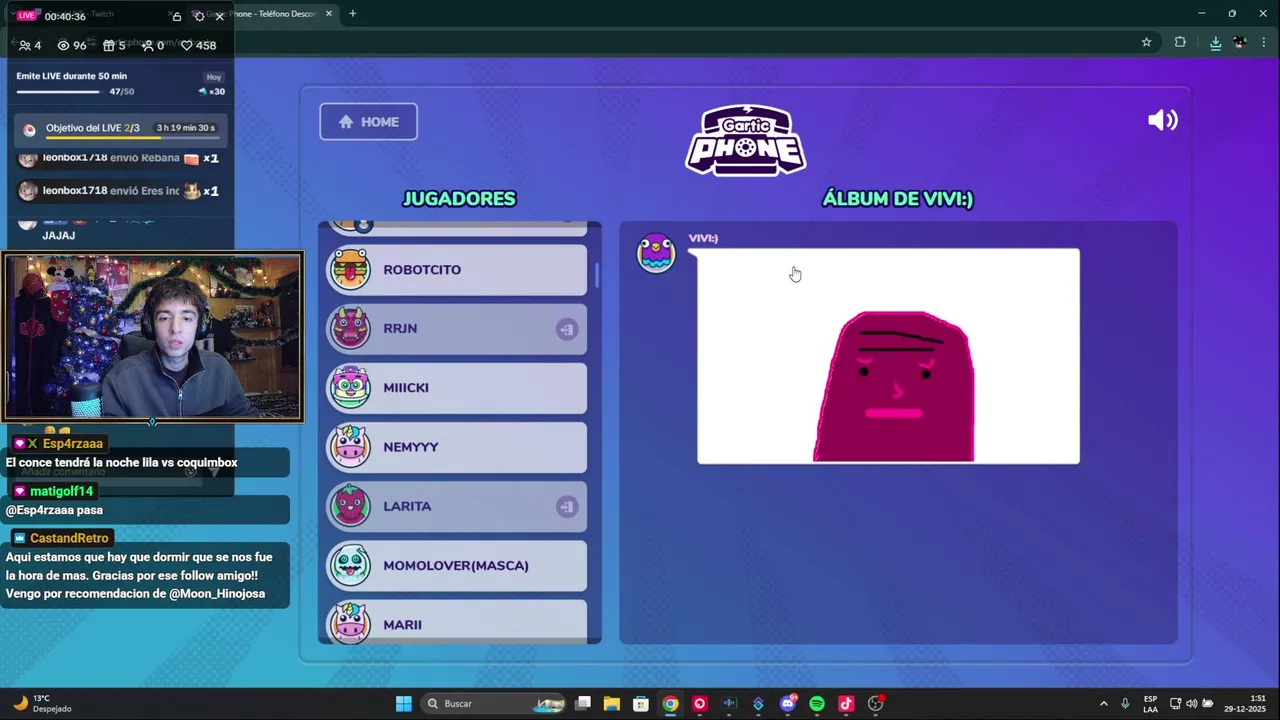The height and width of the screenshot is (720, 1280).
Task: Click the JUGADORES heading
Action: coord(459,198)
